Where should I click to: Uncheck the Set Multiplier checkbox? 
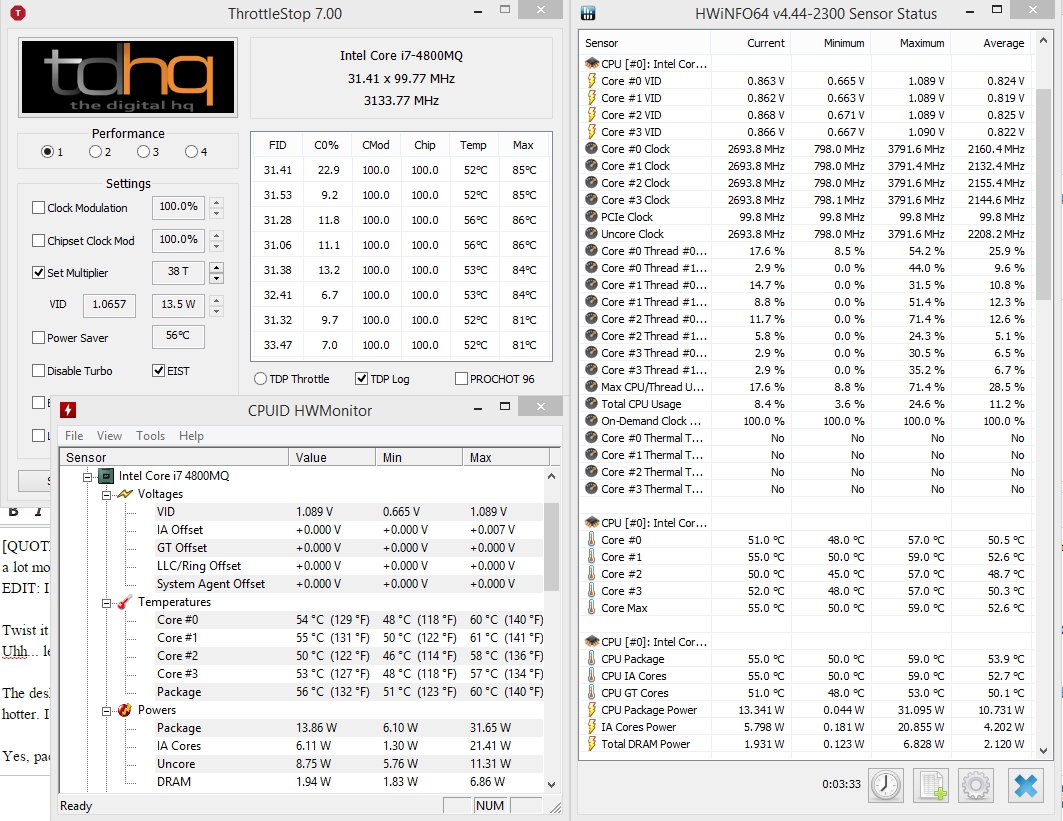[39, 273]
